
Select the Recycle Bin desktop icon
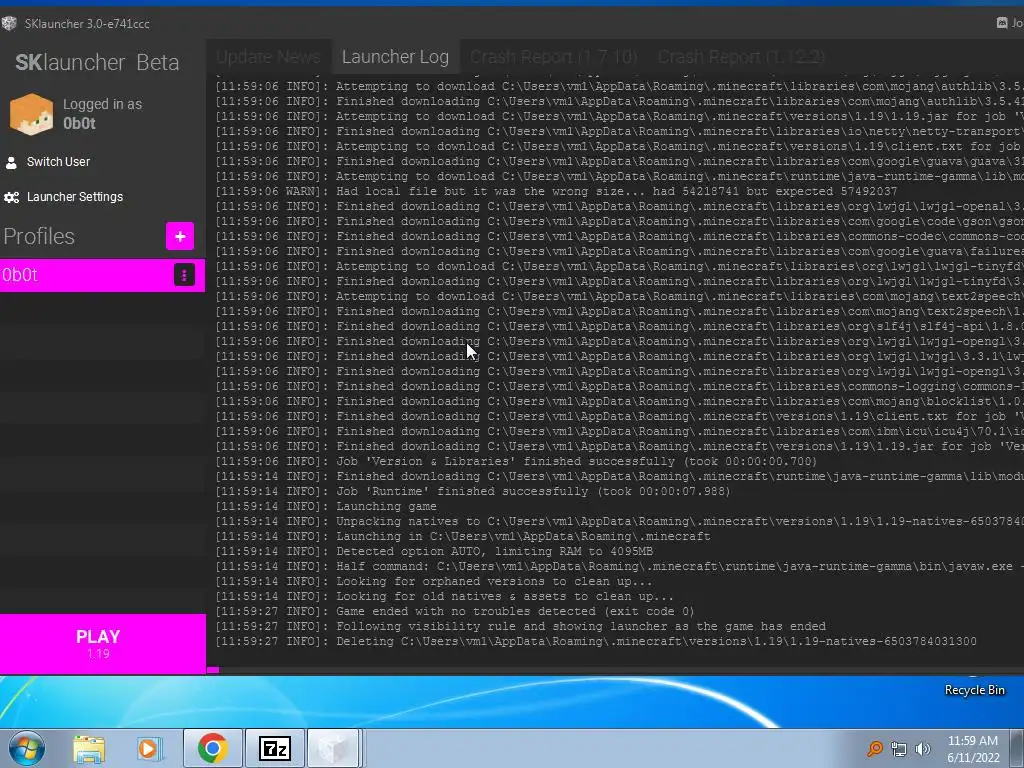[x=974, y=690]
